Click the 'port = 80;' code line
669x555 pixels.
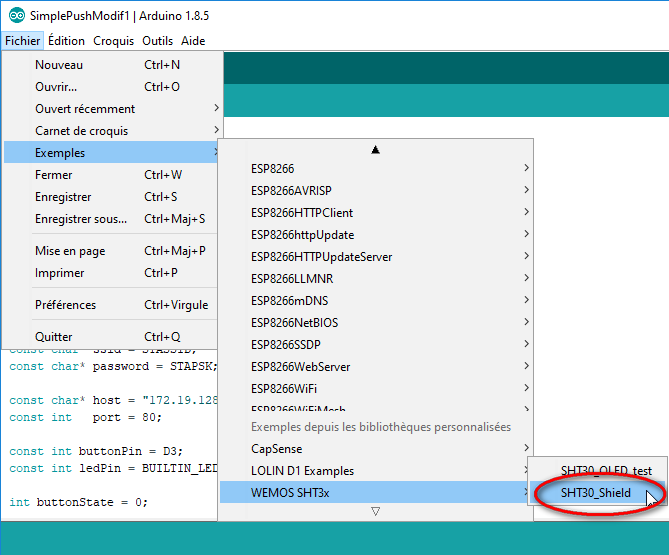coord(85,417)
